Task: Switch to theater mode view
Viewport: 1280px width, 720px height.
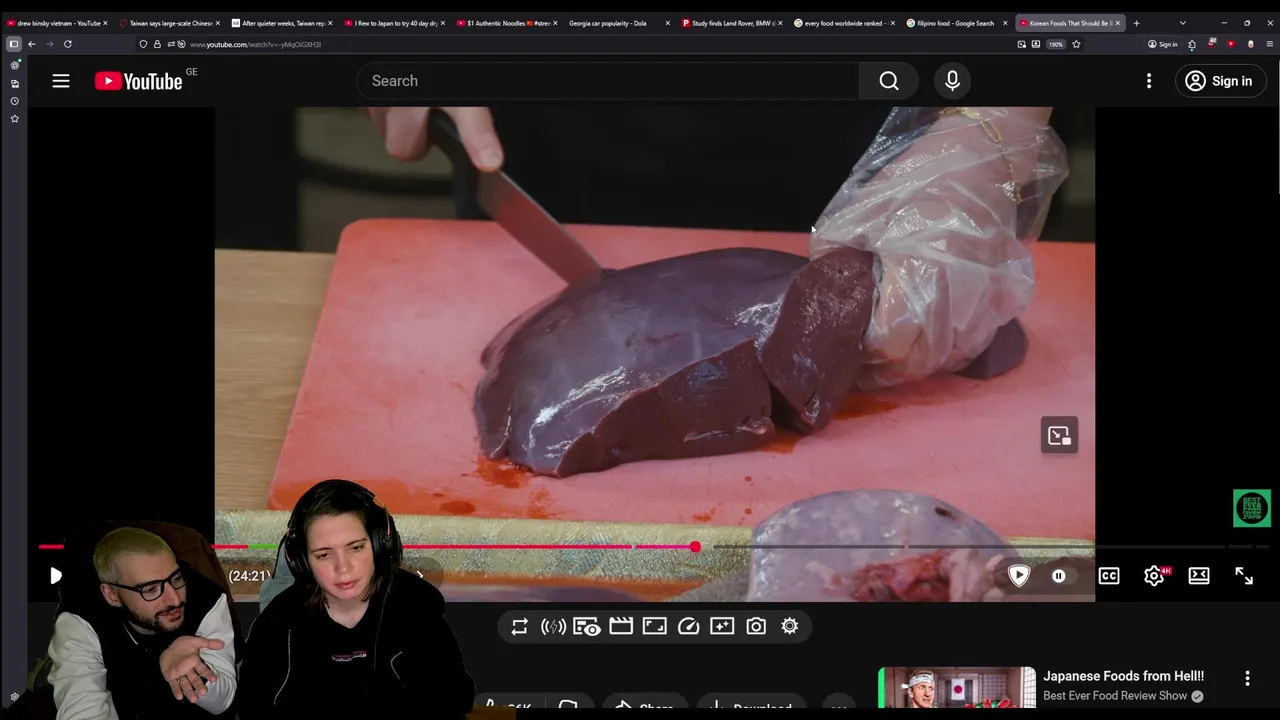Action: pyautogui.click(x=1199, y=576)
